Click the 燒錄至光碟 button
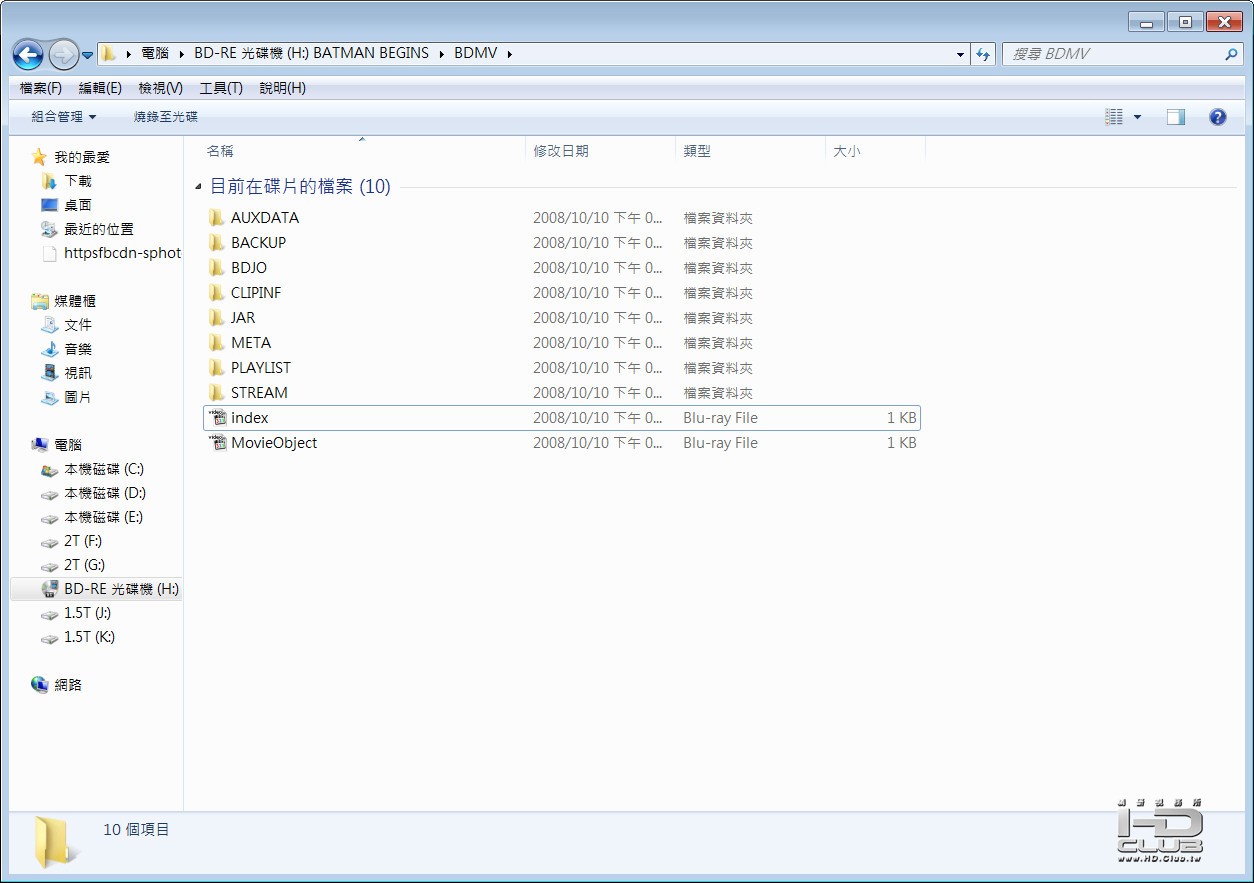1254x883 pixels. coord(166,117)
